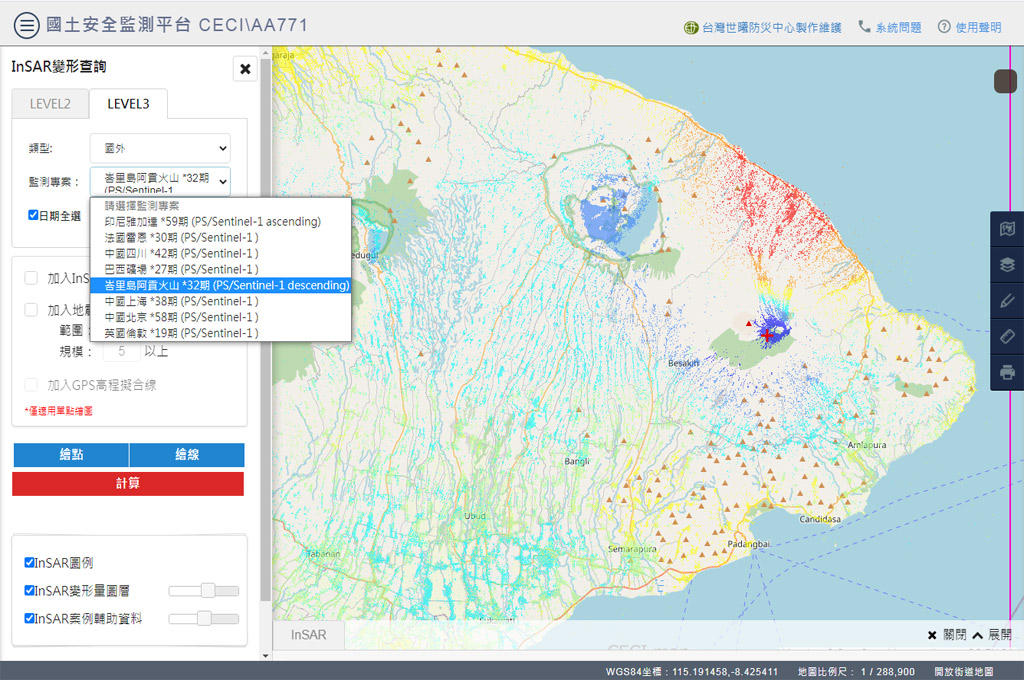Open the 類型 dropdown showing 國外
The width and height of the screenshot is (1024, 680).
point(160,148)
